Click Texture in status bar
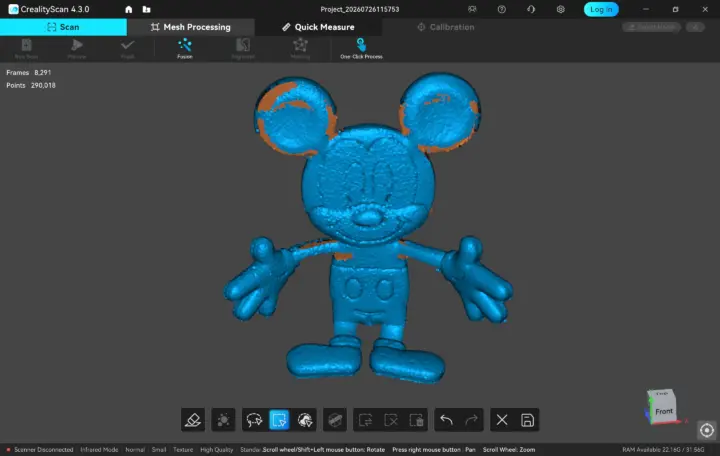Viewport: 720px width, 456px height. 183,450
